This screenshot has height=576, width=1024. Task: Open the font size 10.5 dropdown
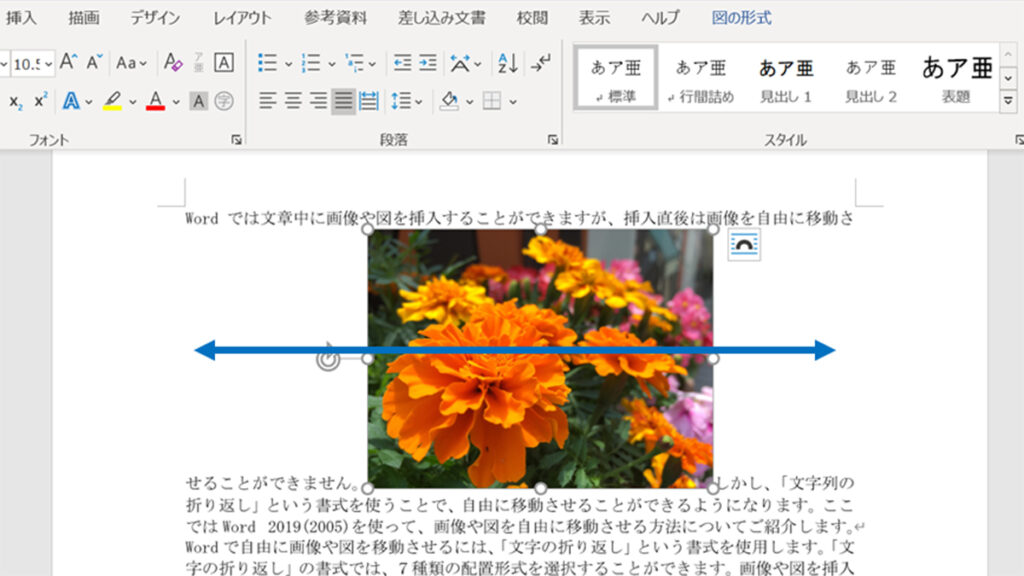(48, 64)
